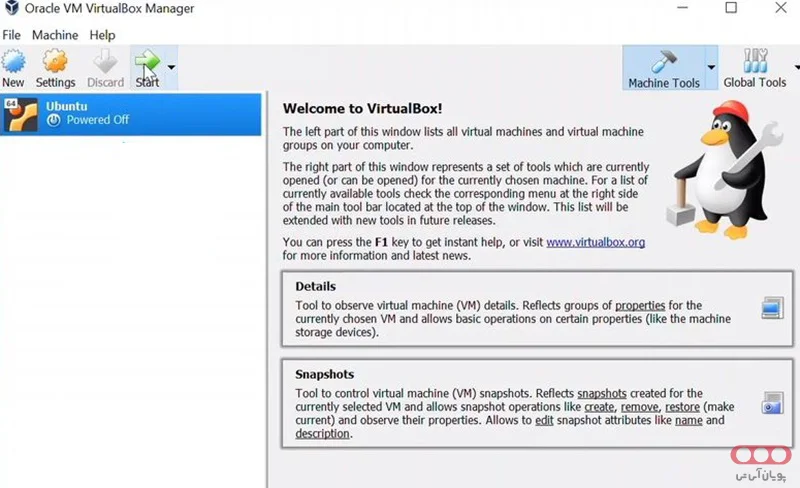Expand the Start button dropdown arrow
800x488 pixels.
[x=172, y=68]
